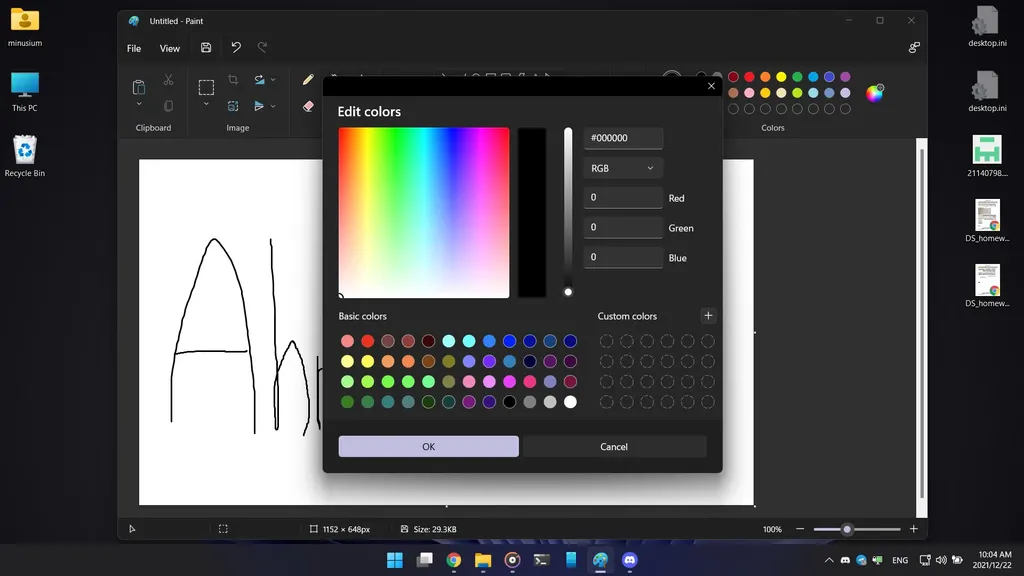Click the Undo arrow icon
This screenshot has height=576, width=1024.
[236, 48]
